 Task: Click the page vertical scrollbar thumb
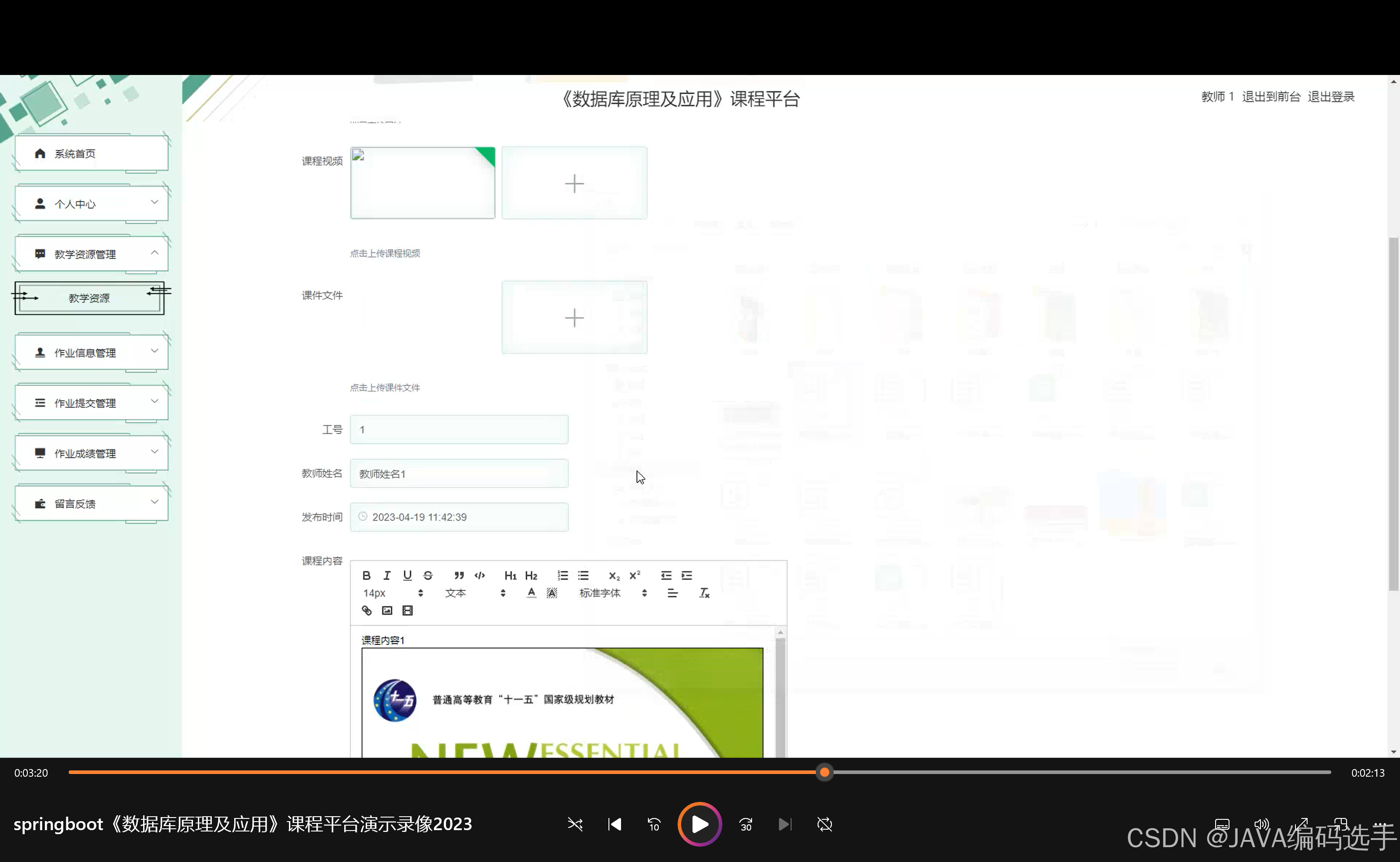pos(1394,413)
